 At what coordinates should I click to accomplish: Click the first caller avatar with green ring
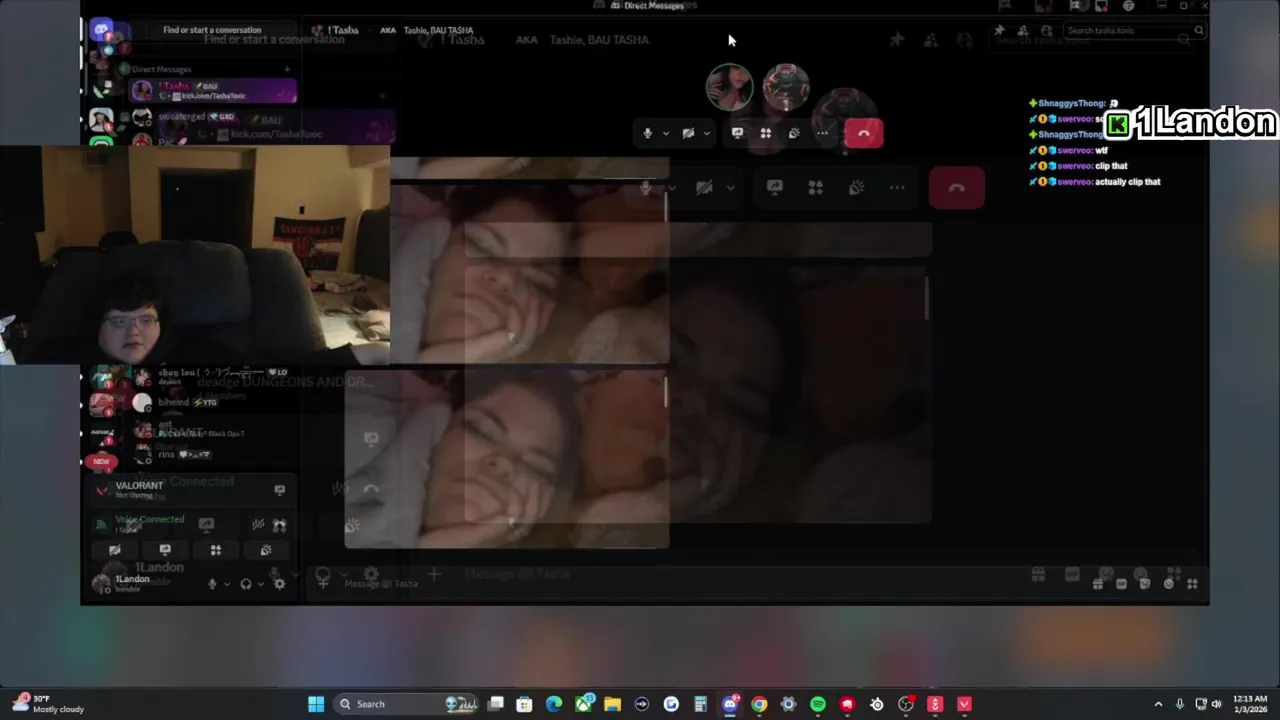(729, 88)
